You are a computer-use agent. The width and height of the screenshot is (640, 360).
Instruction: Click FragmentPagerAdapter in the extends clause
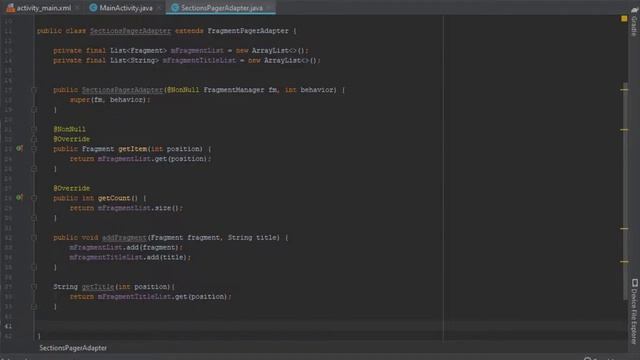point(248,31)
